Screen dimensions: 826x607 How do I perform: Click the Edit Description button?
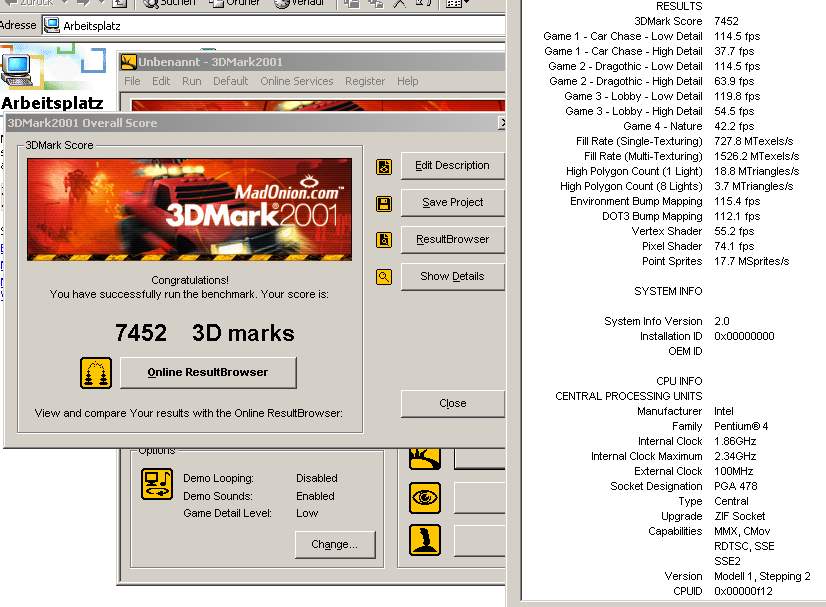click(453, 166)
